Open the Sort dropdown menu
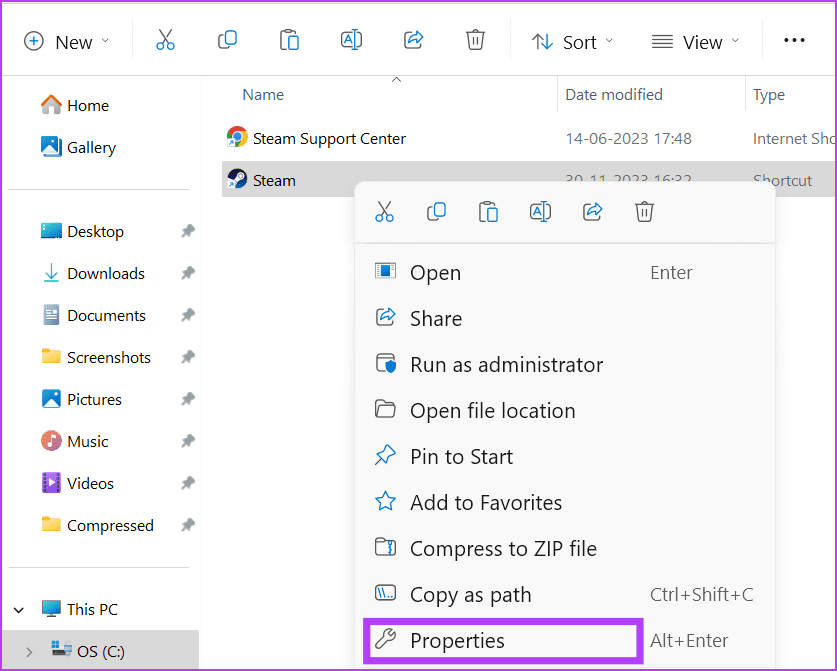The width and height of the screenshot is (837, 671). click(x=572, y=41)
